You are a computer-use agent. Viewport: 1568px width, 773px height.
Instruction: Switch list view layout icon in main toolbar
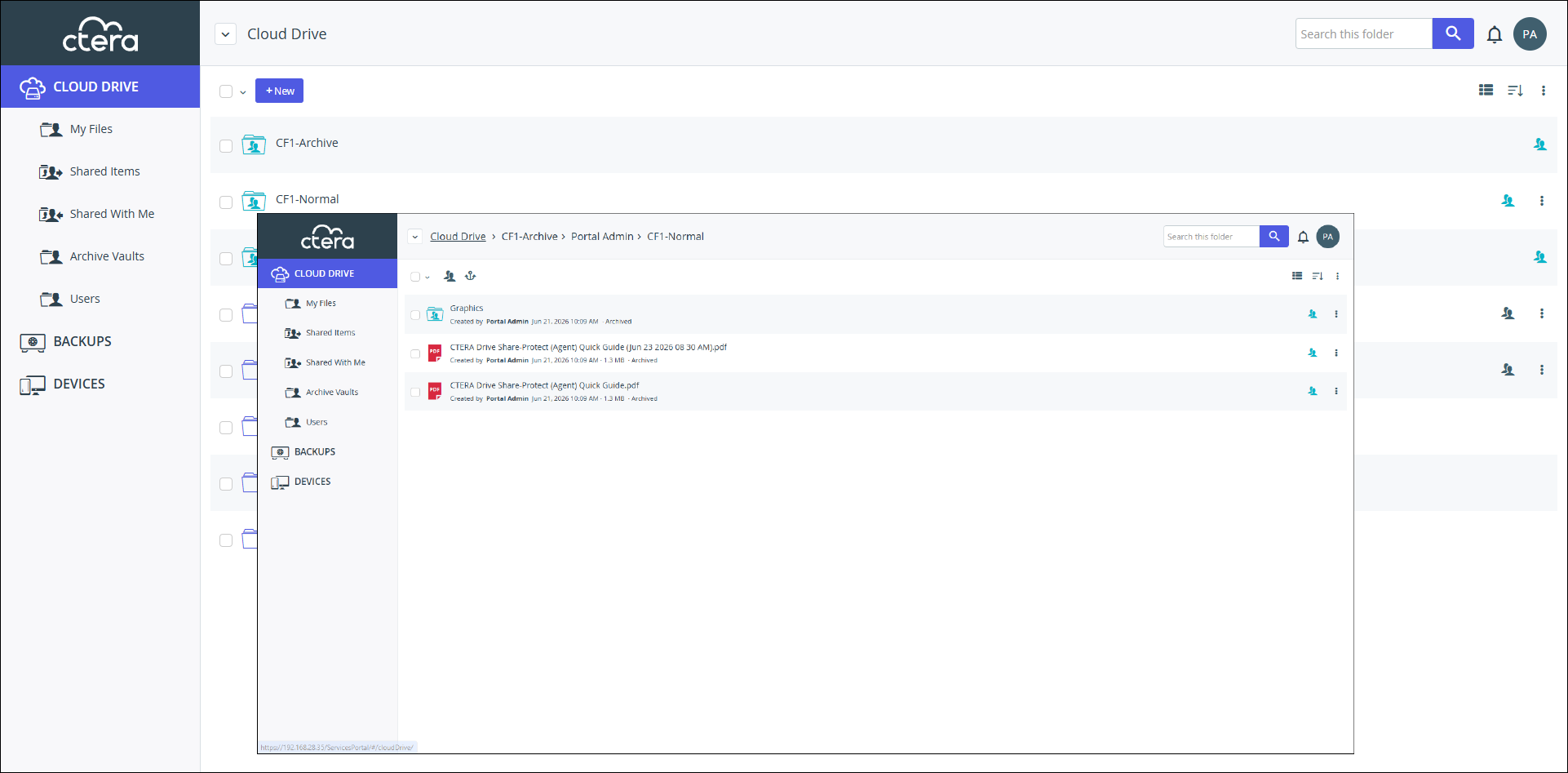(x=1486, y=91)
